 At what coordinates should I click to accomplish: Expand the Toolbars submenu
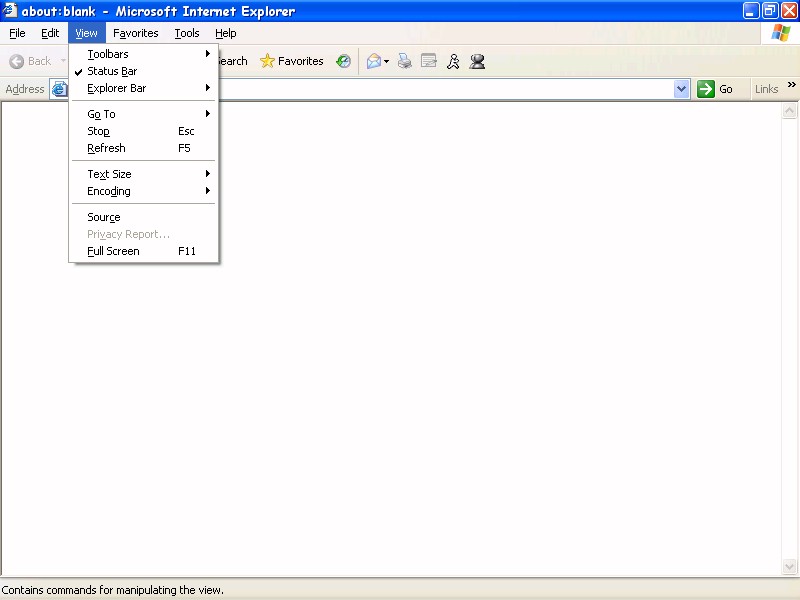point(144,54)
